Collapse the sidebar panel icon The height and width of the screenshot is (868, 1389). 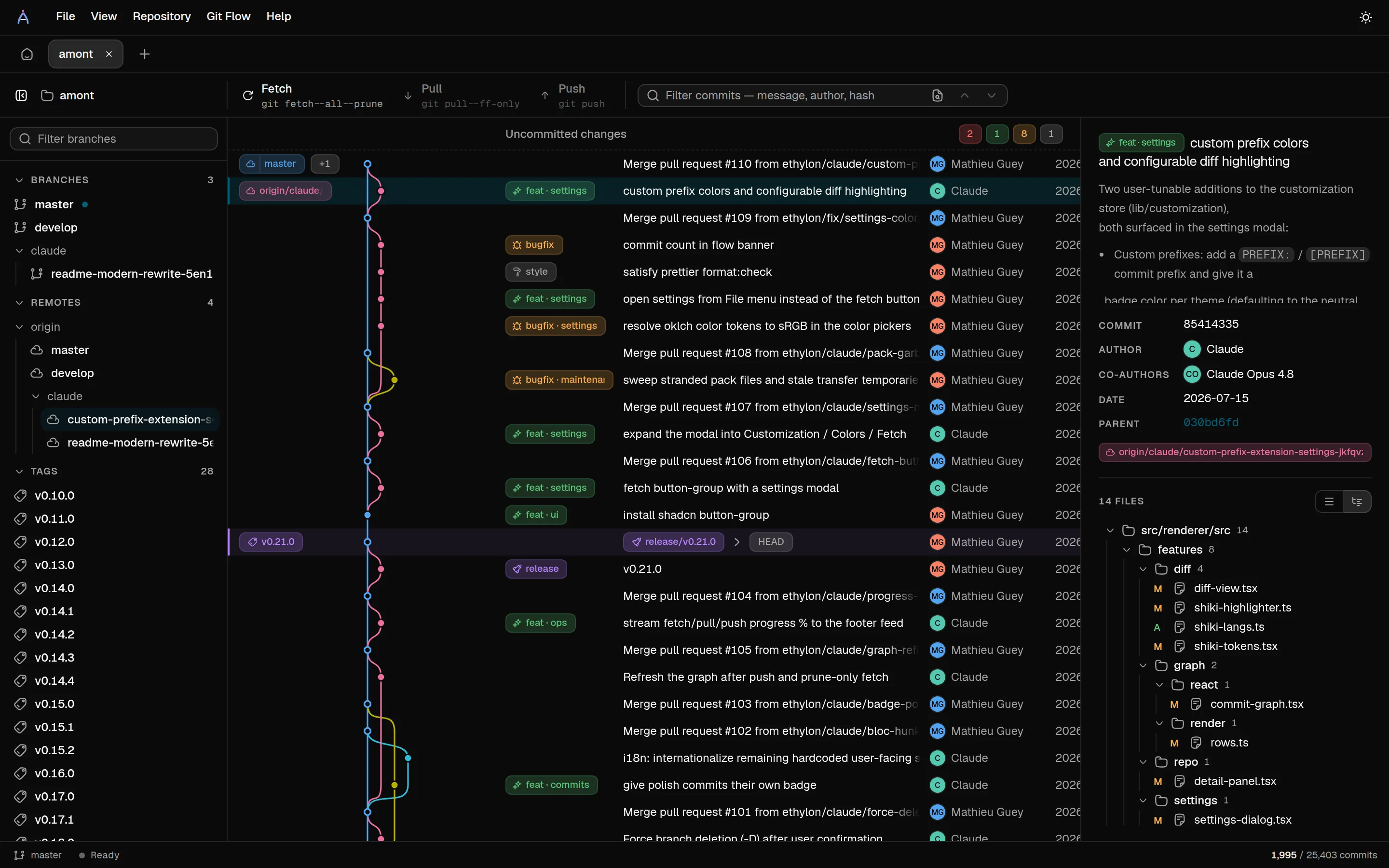[21, 95]
